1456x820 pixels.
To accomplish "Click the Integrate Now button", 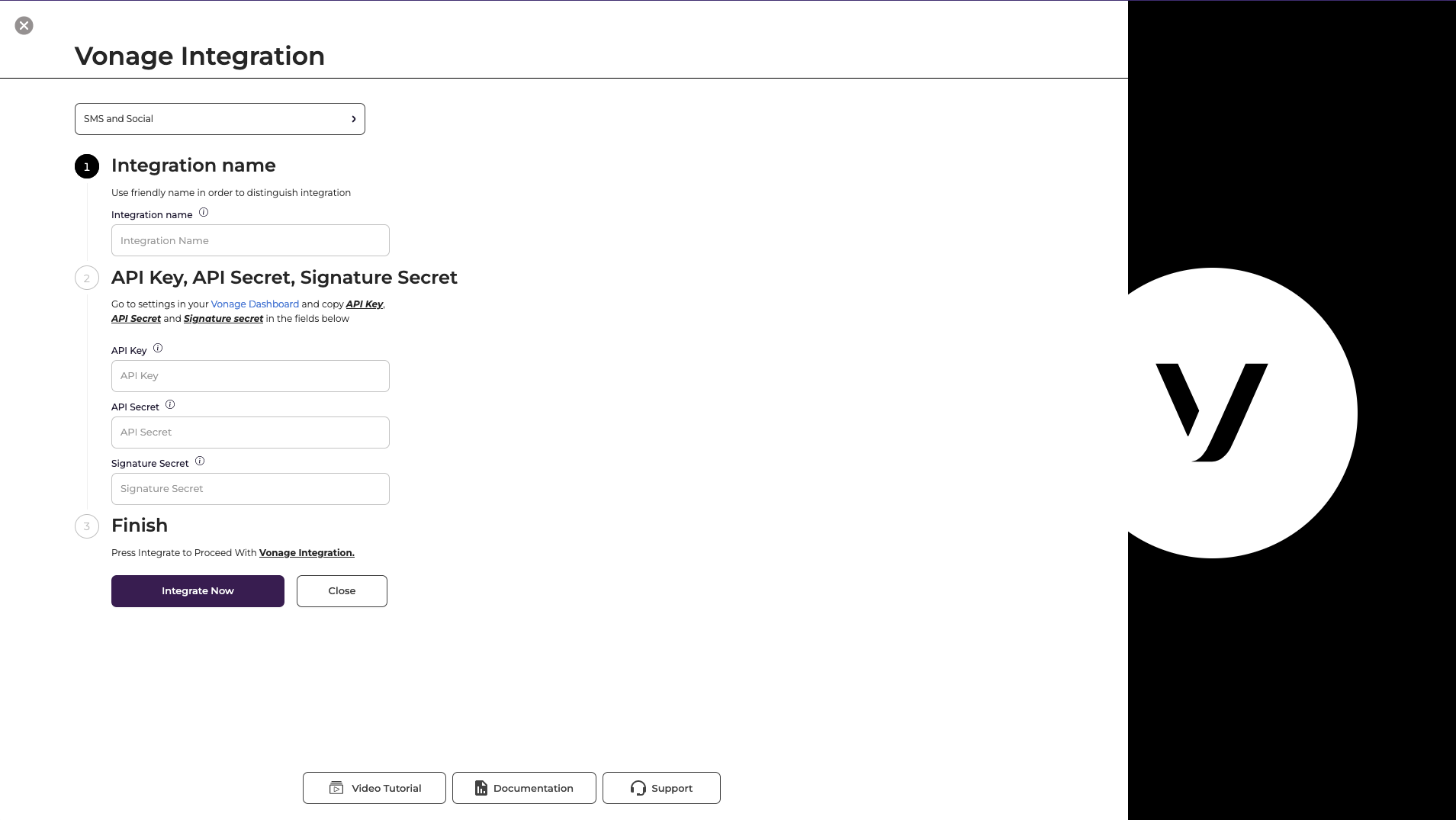I will [198, 591].
